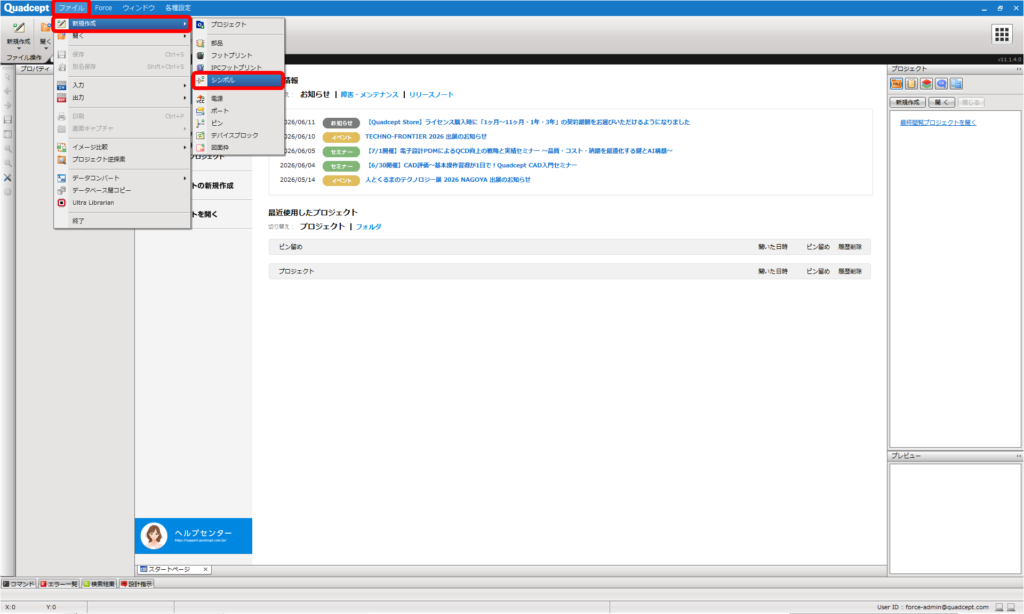Choose シンボル from the new-item submenu

point(238,80)
